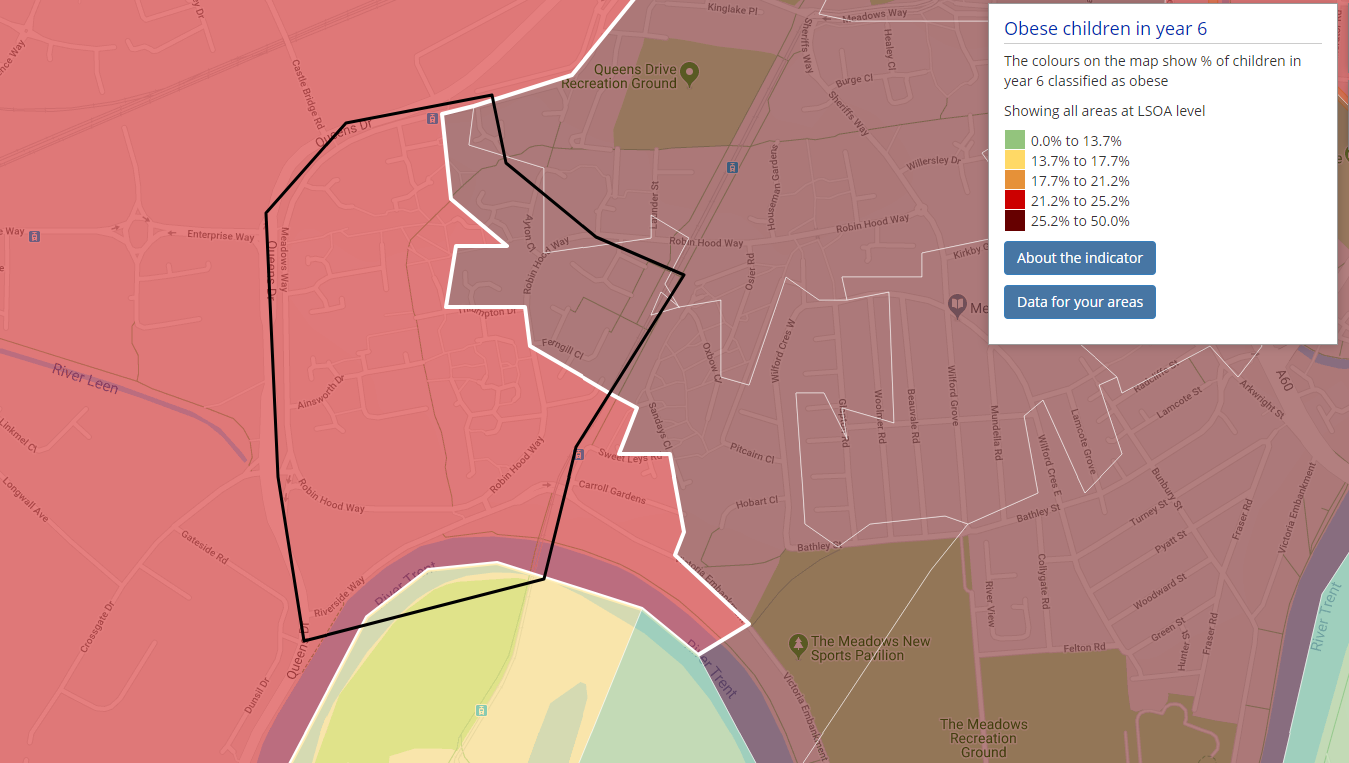Click dark red 25.2% to 50.0% legend swatch
Image resolution: width=1349 pixels, height=763 pixels.
1014,221
